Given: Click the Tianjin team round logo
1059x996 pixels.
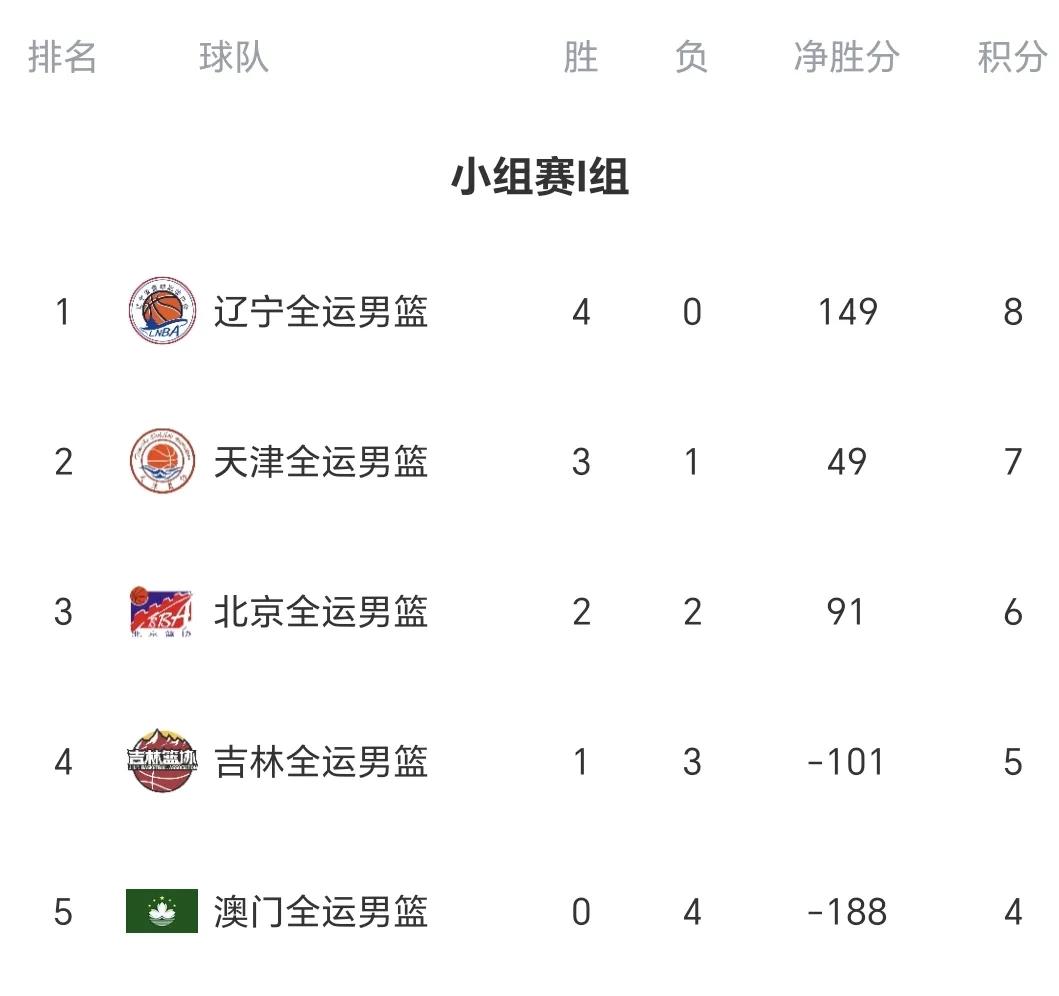Looking at the screenshot, I should 163,461.
